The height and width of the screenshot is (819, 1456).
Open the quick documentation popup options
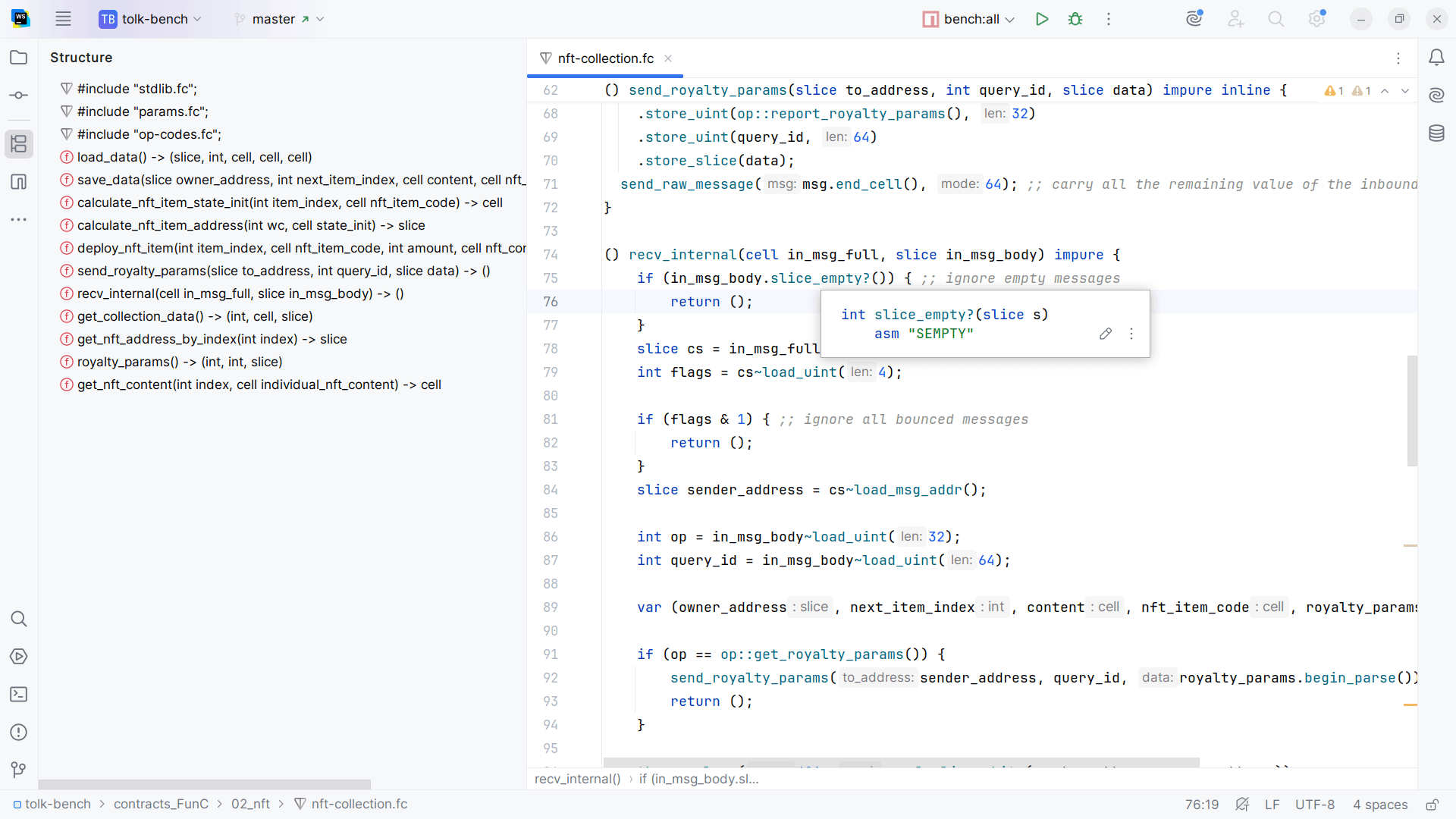(1131, 334)
